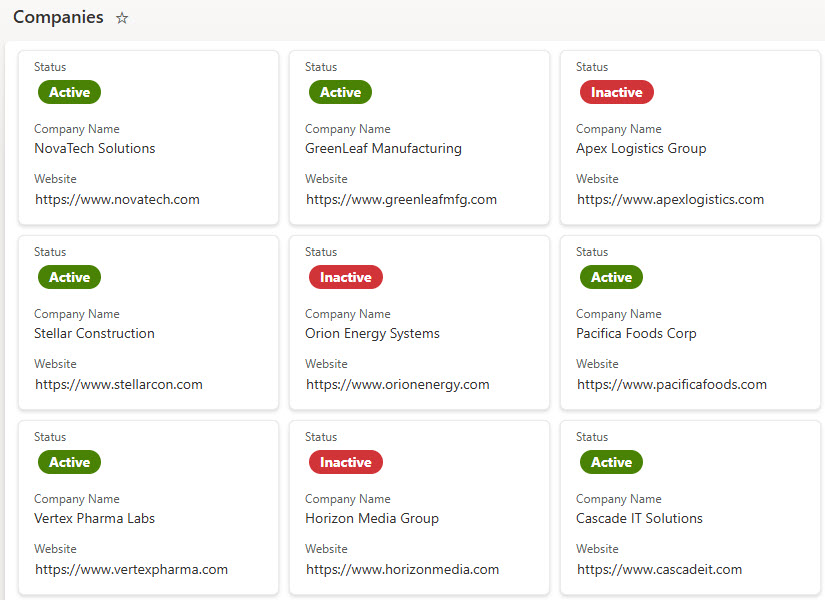Select the Active status on Stellar Construction

[x=69, y=277]
